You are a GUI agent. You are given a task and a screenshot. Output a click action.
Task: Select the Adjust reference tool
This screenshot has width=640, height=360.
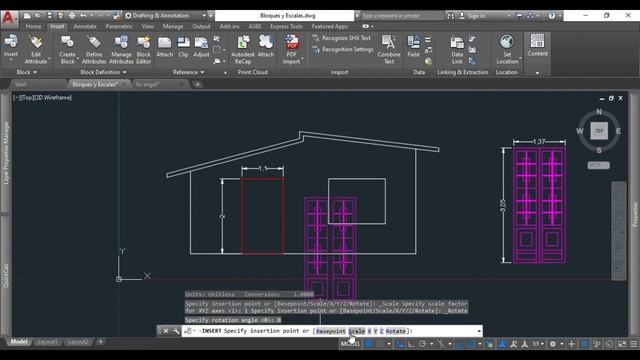(201, 47)
